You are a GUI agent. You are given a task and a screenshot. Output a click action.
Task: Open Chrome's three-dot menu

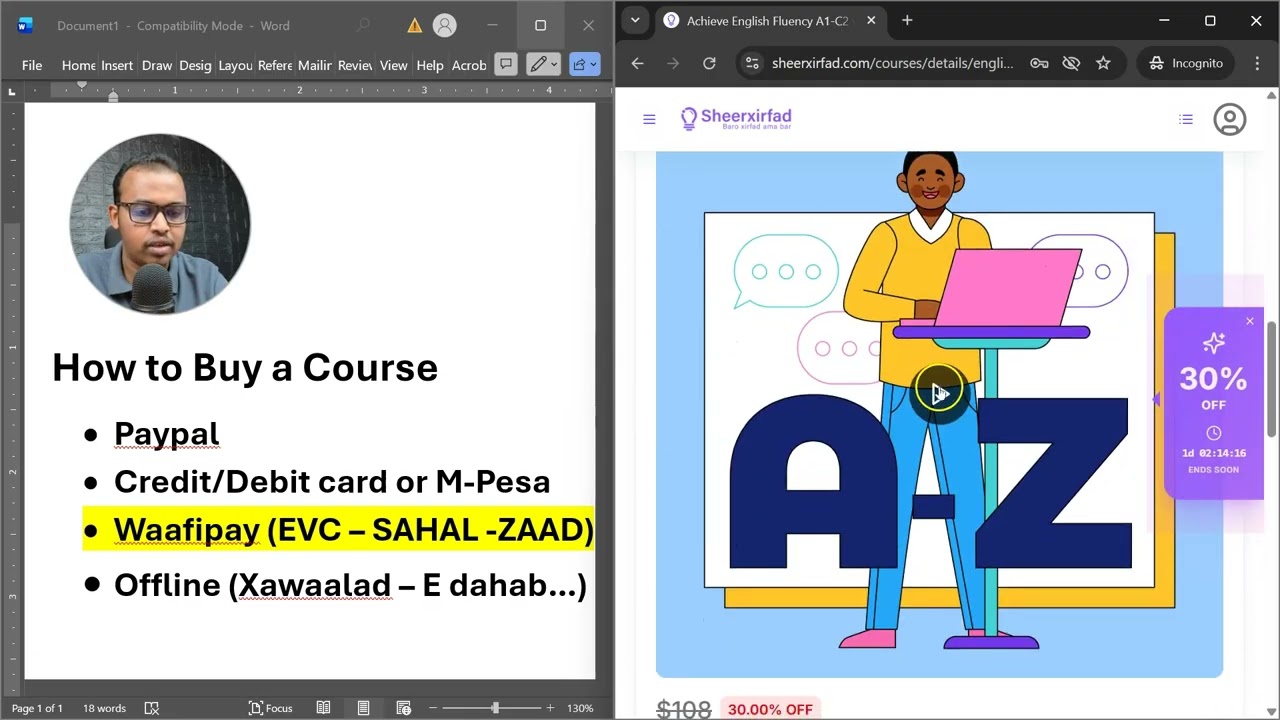point(1257,63)
